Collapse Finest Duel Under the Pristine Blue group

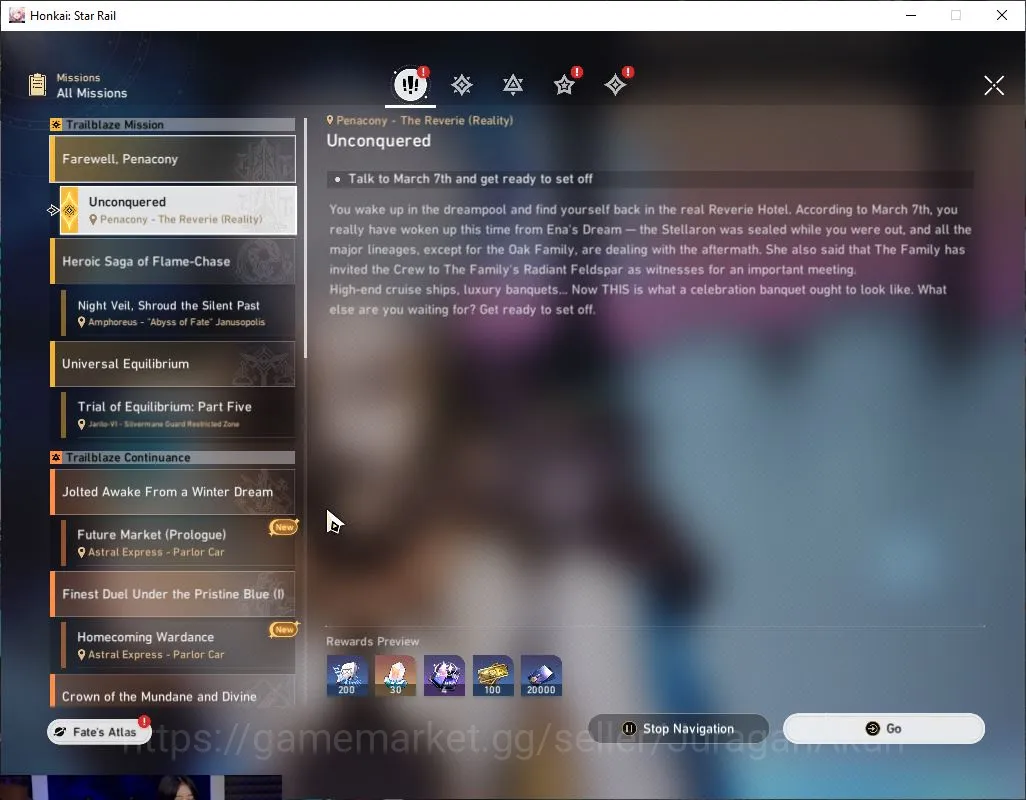click(x=173, y=594)
